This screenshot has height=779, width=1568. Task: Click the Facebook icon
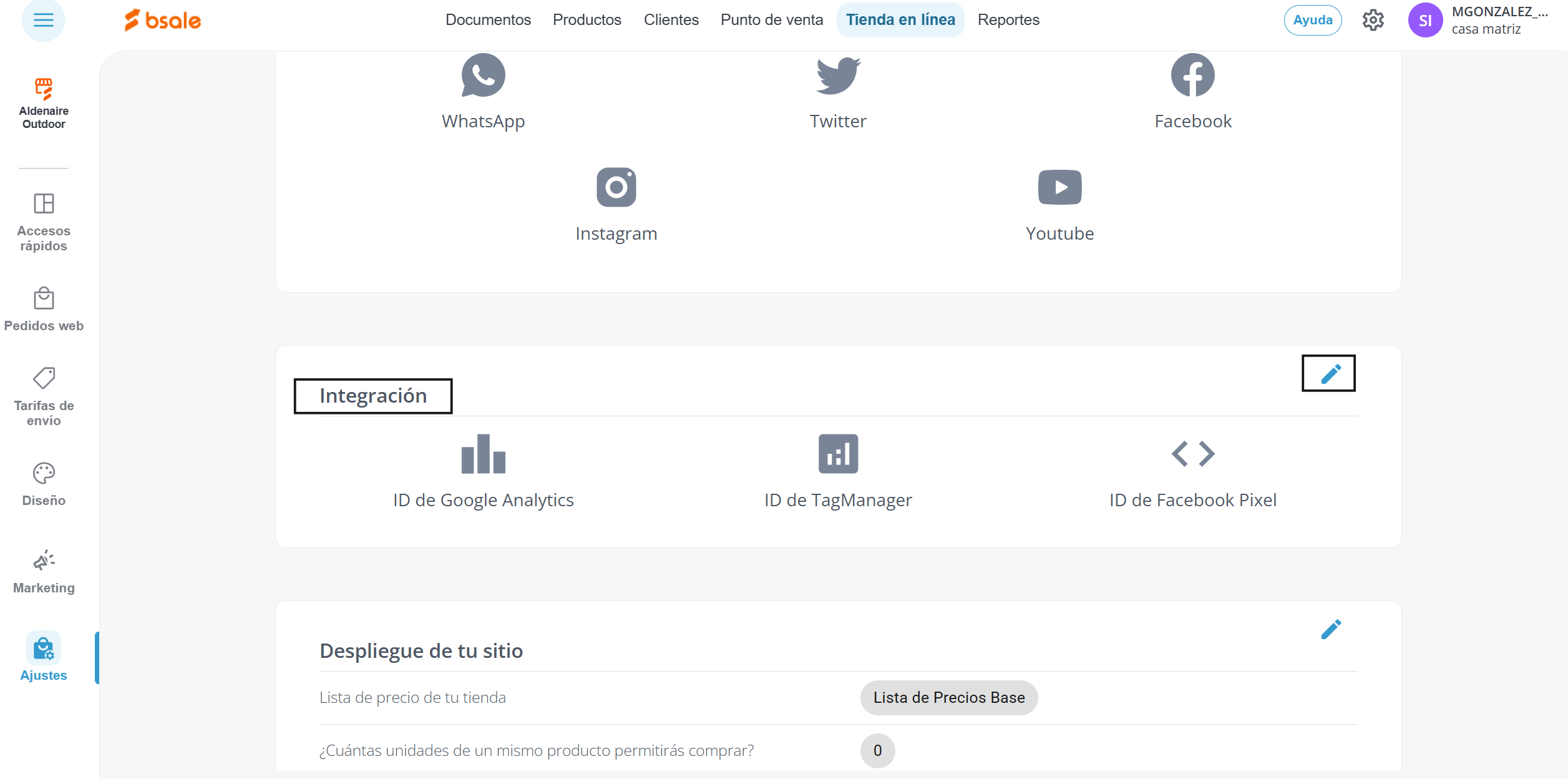click(x=1192, y=76)
